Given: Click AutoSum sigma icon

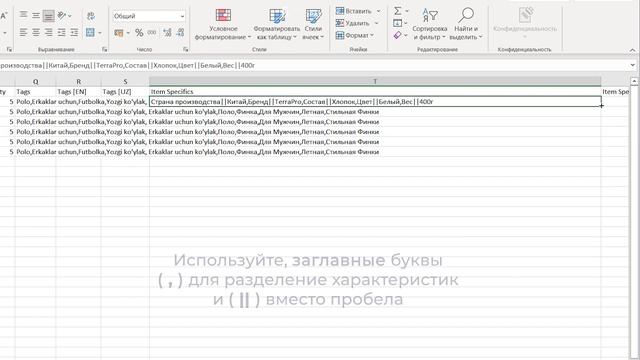Looking at the screenshot, I should point(397,11).
